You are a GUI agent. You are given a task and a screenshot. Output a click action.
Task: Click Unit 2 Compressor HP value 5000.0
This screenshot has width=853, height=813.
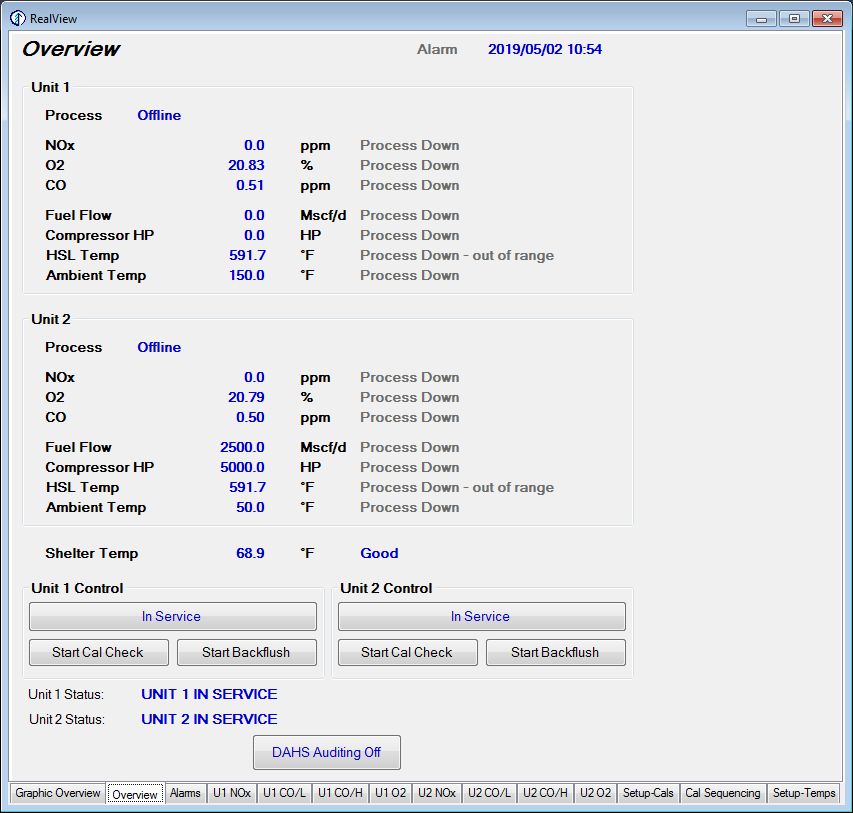point(242,467)
